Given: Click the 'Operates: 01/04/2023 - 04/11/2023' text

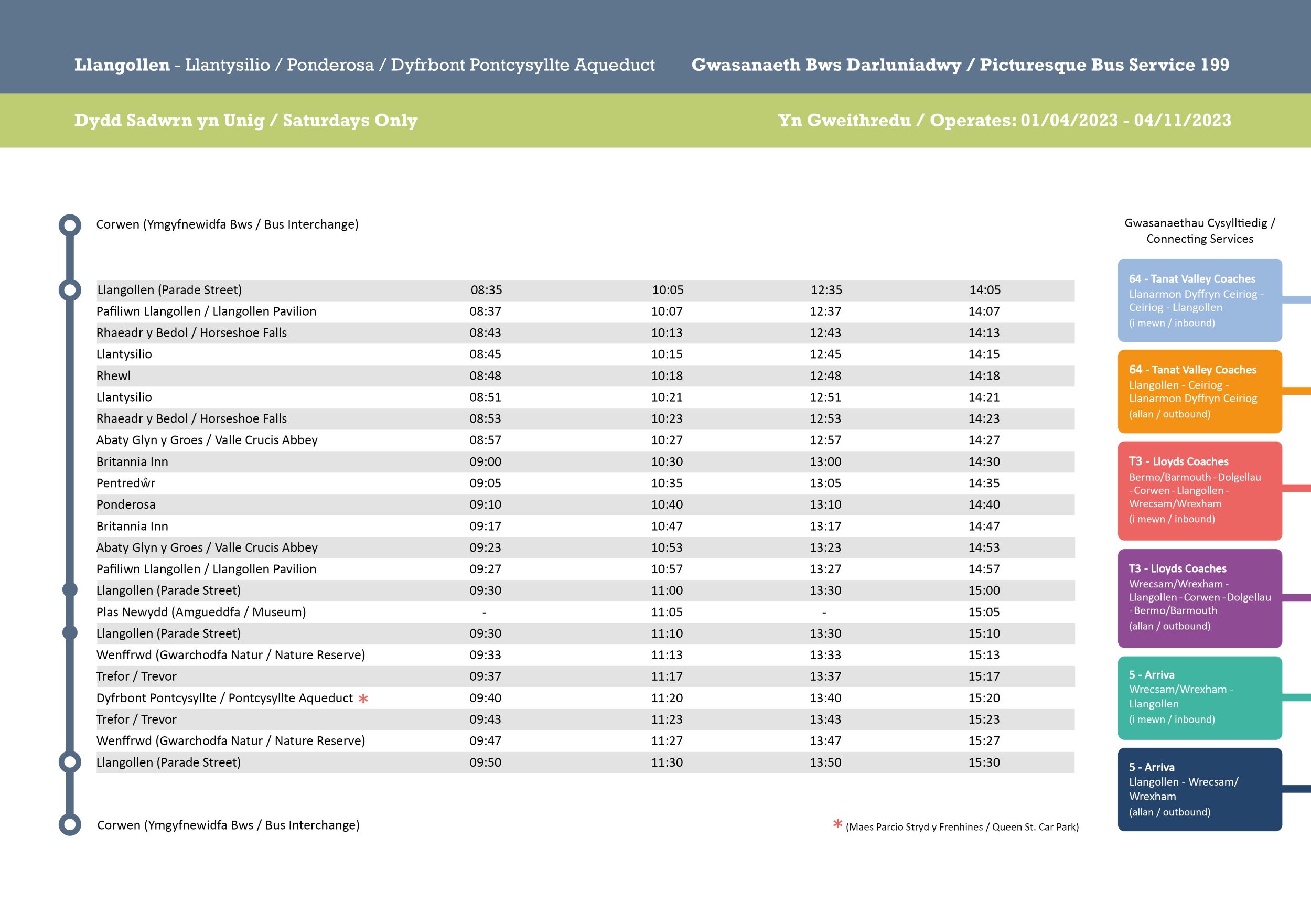Looking at the screenshot, I should coord(1080,120).
